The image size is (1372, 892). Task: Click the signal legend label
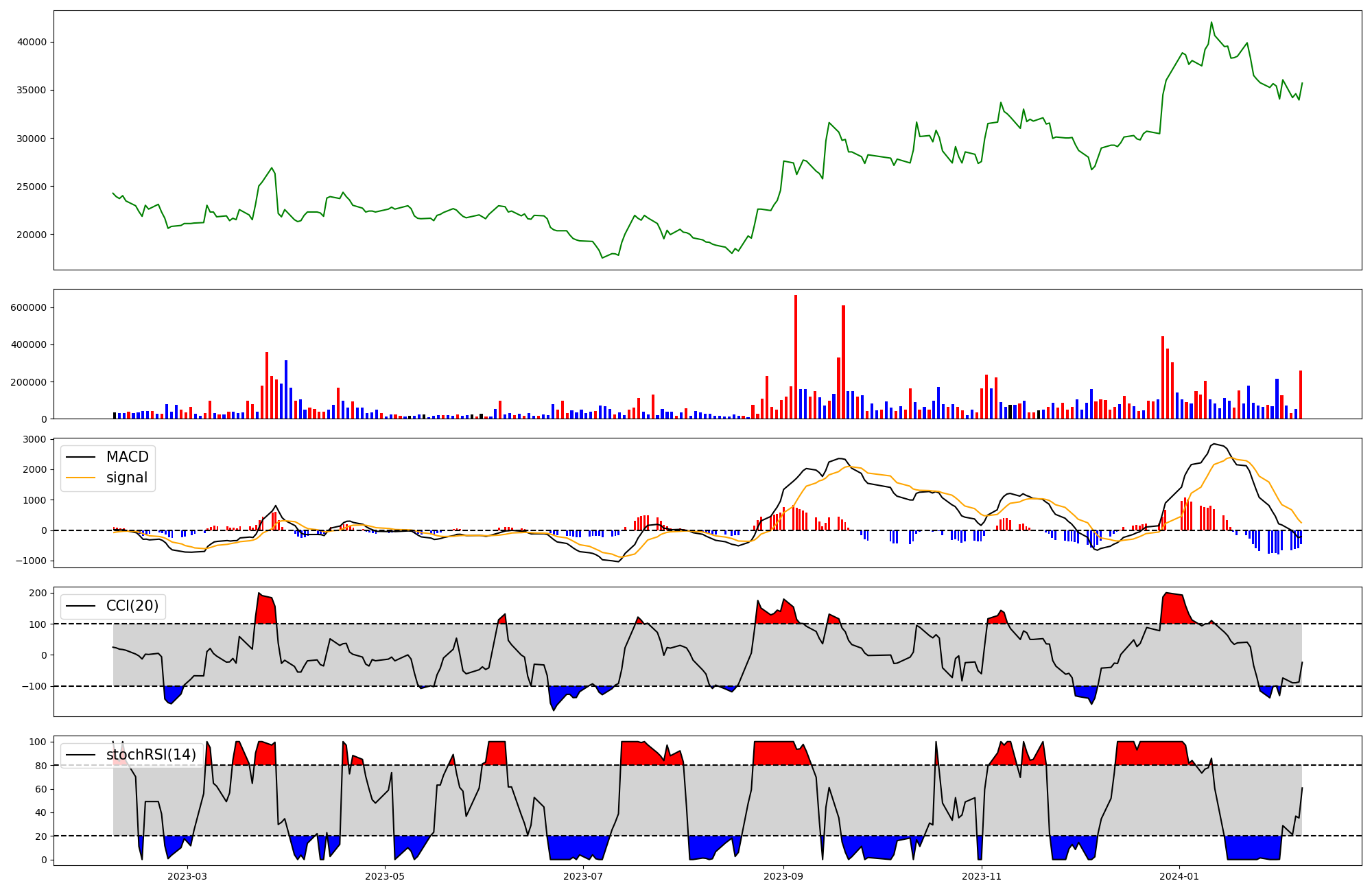[127, 478]
